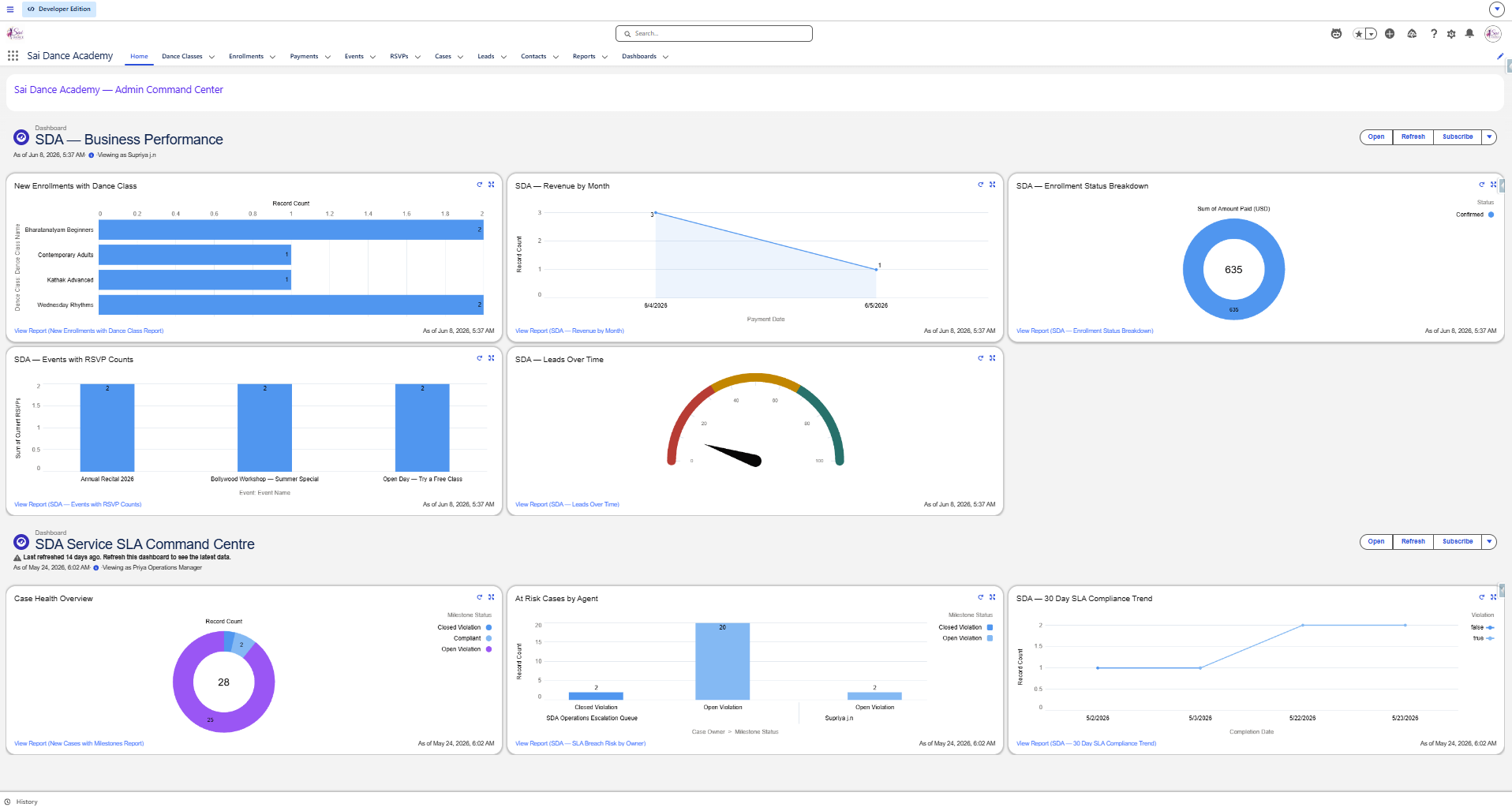Expand Events with RSVP Counts widget
The image size is (1512, 811).
click(491, 358)
